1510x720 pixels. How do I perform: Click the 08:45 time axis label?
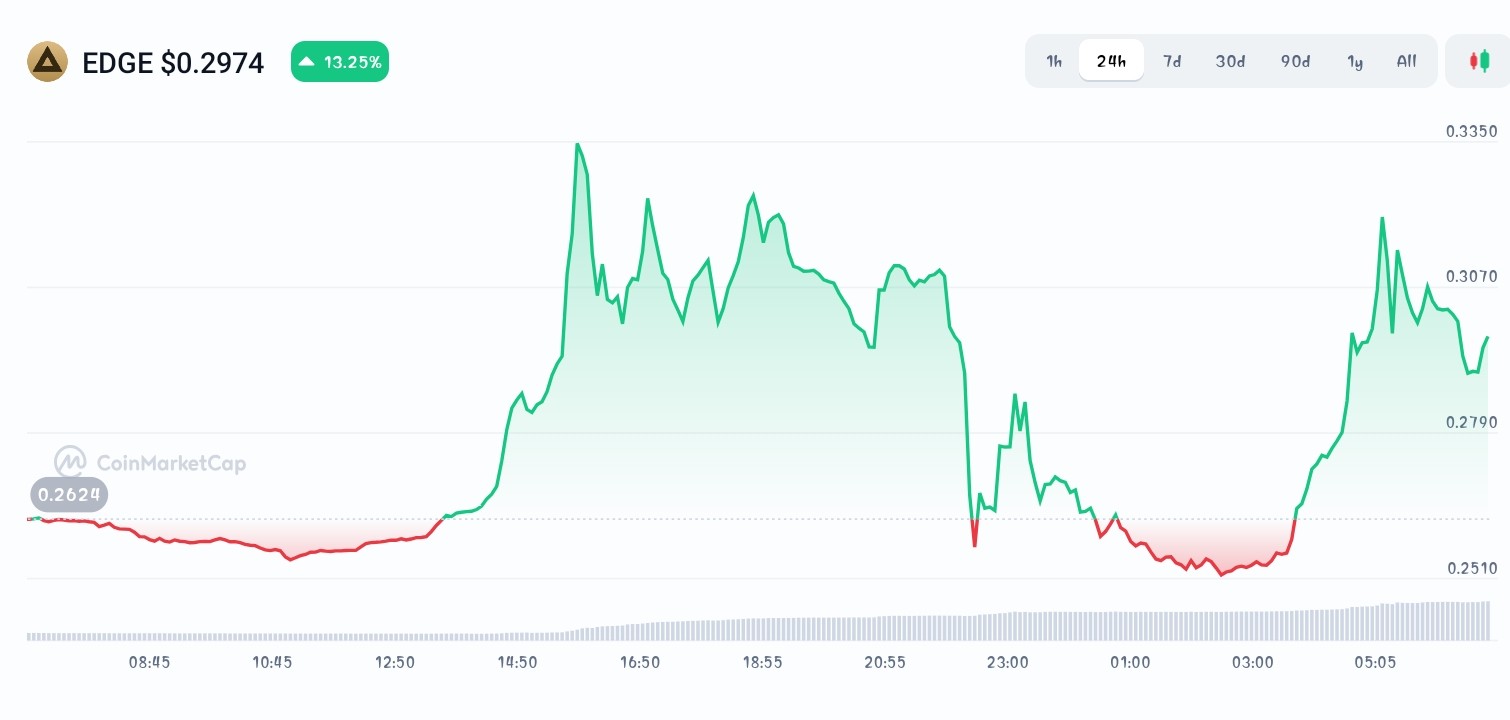pos(149,662)
